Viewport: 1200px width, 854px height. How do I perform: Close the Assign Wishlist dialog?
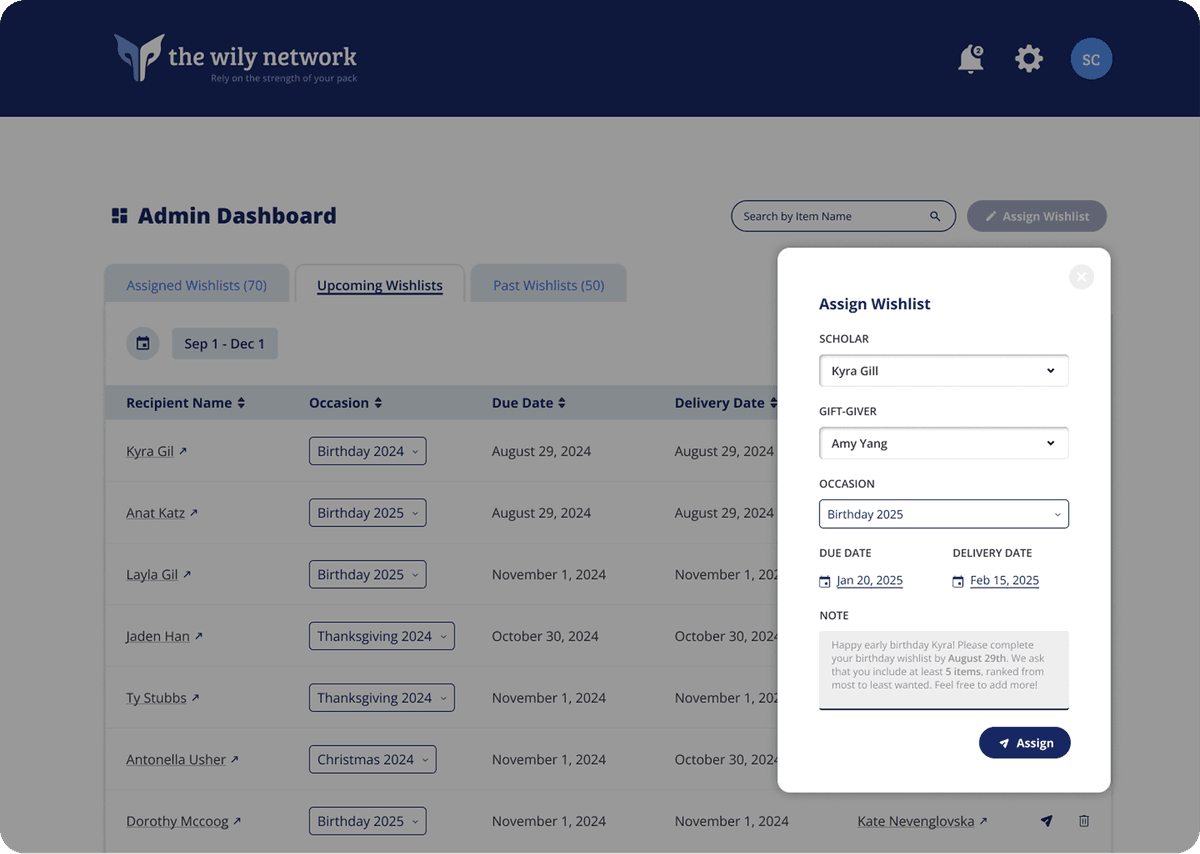click(1081, 277)
